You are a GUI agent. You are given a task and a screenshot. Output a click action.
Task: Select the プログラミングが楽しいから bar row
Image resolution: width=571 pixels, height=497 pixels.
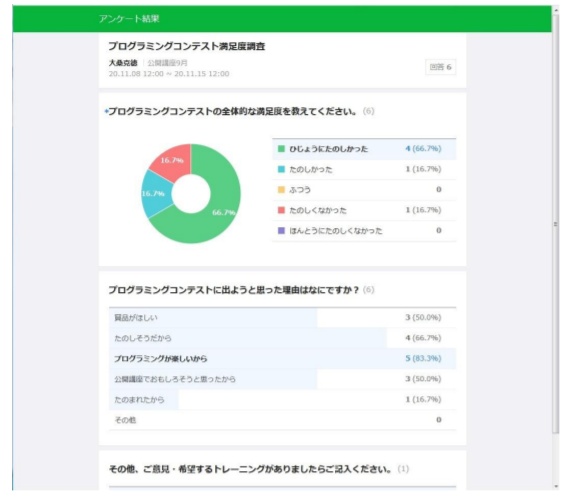coord(282,359)
